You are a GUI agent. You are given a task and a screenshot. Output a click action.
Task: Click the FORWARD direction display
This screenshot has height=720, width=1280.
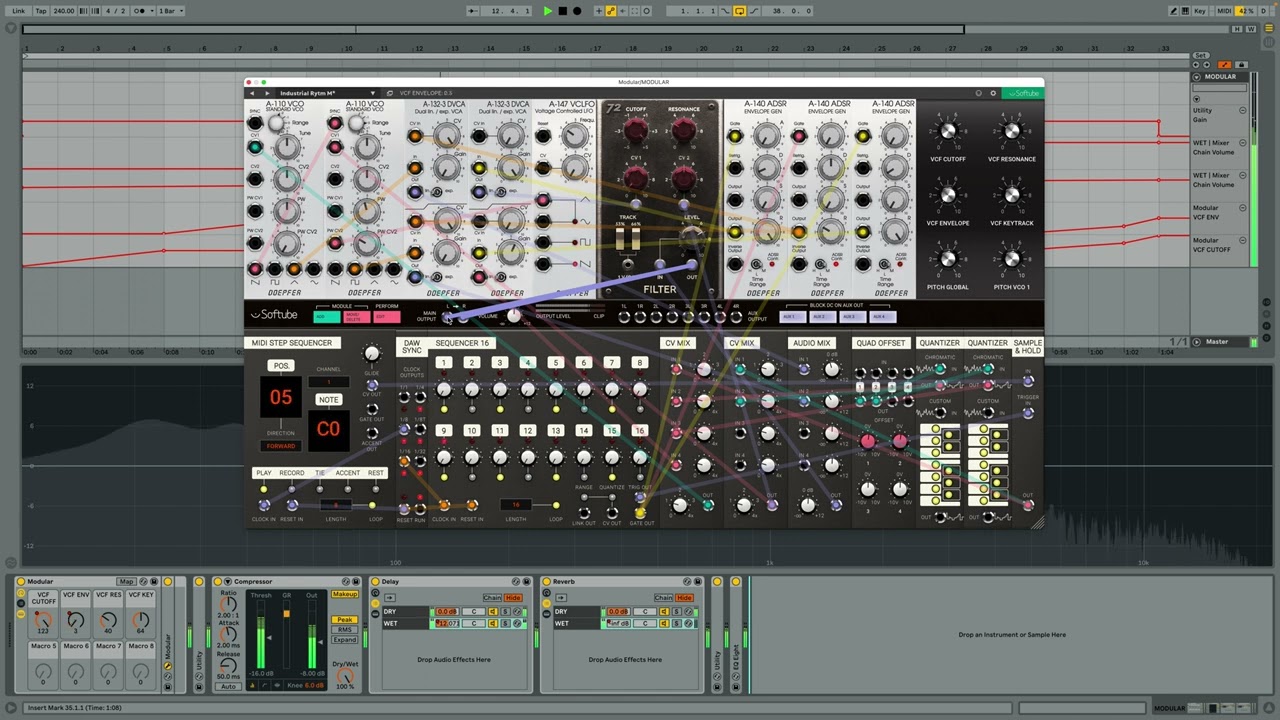(281, 446)
